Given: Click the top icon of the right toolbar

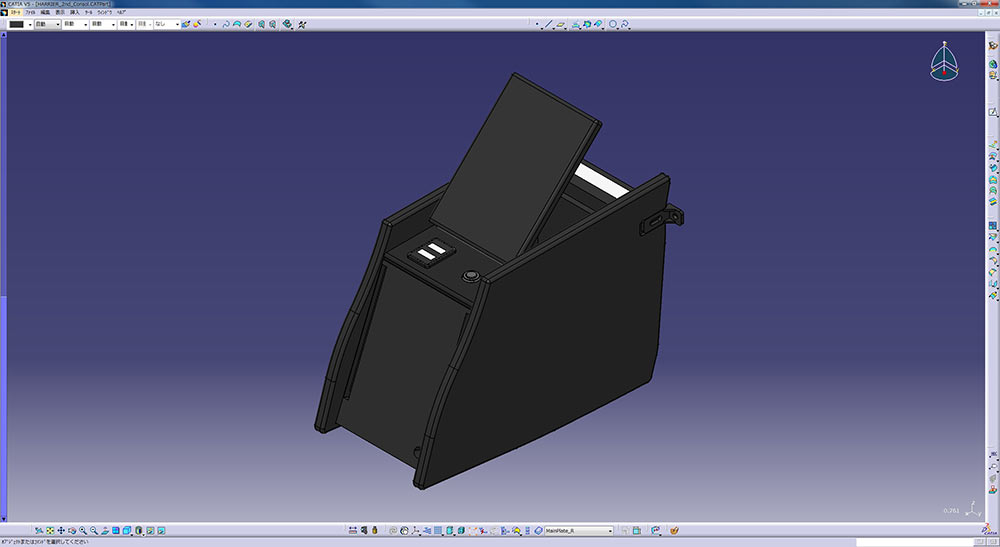Looking at the screenshot, I should tap(993, 45).
